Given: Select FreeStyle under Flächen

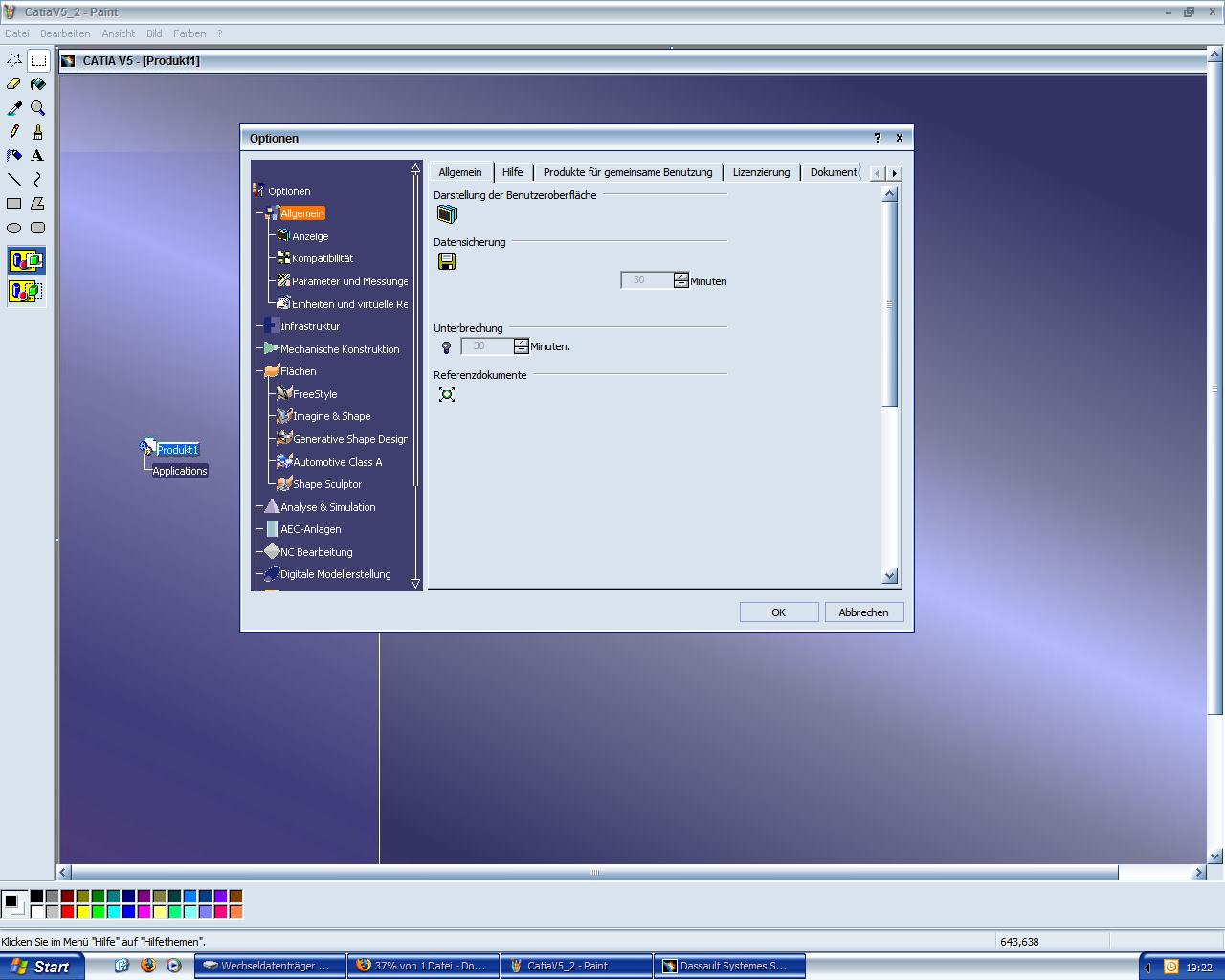Looking at the screenshot, I should (315, 394).
